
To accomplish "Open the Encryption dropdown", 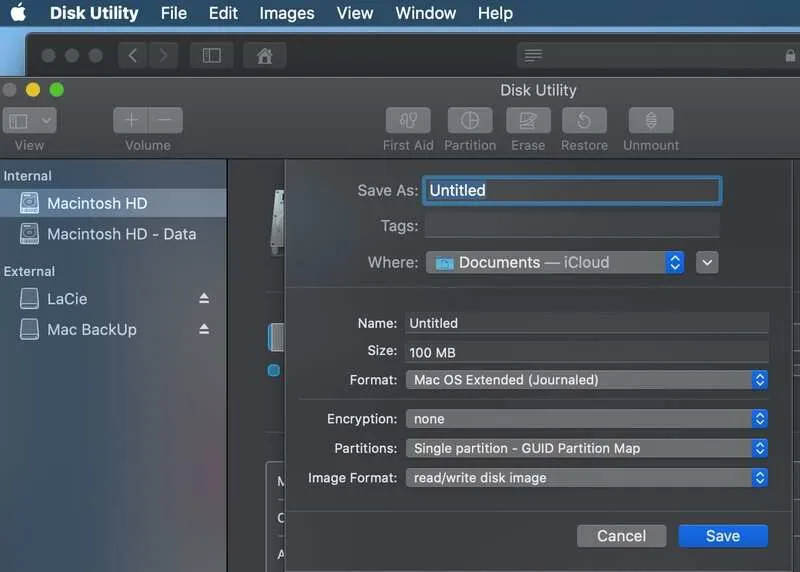I will click(587, 419).
